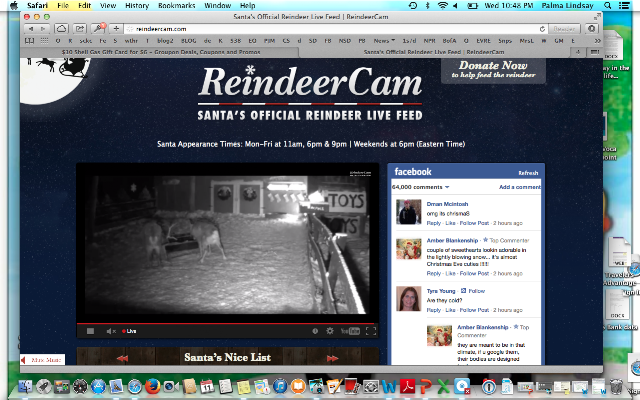Stop the live video with the stop button
Viewport: 640px width, 400px height.
[x=90, y=331]
